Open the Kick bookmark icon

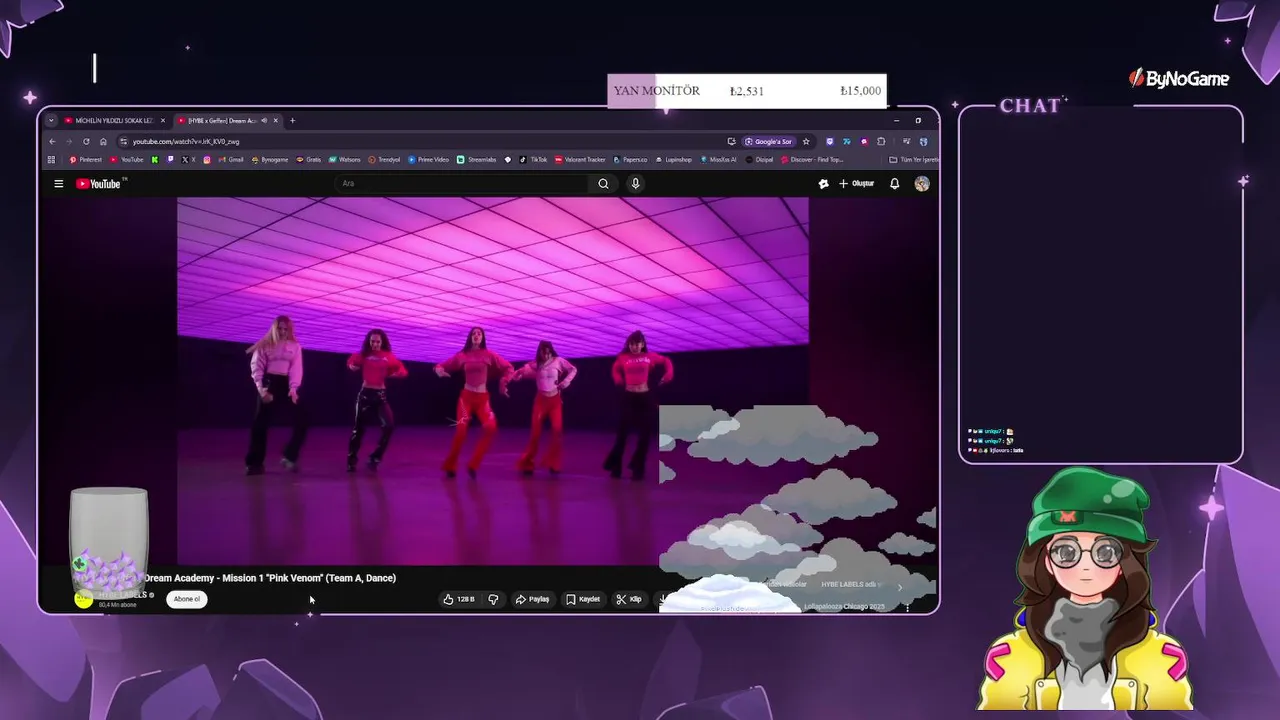155,160
